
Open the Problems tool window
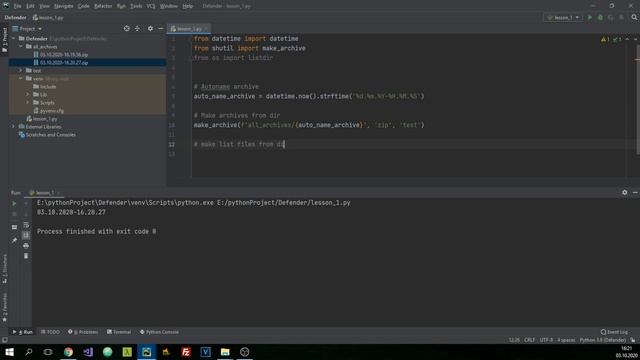[83, 332]
